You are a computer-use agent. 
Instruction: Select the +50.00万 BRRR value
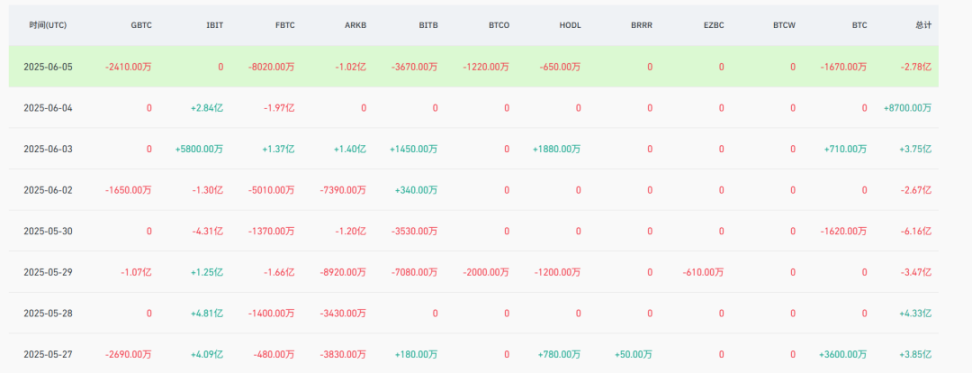pyautogui.click(x=634, y=354)
